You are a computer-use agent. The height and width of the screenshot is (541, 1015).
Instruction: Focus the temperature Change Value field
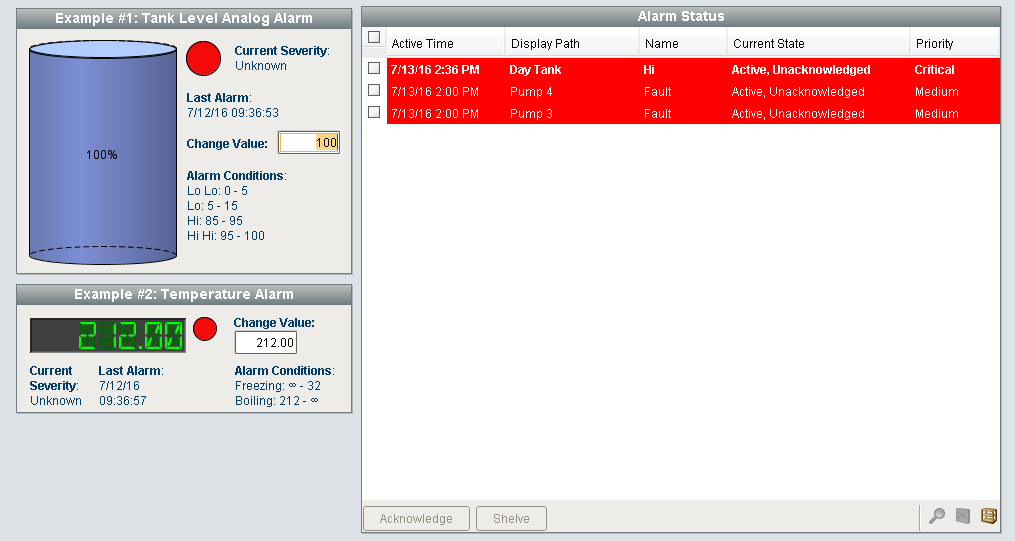pyautogui.click(x=266, y=343)
